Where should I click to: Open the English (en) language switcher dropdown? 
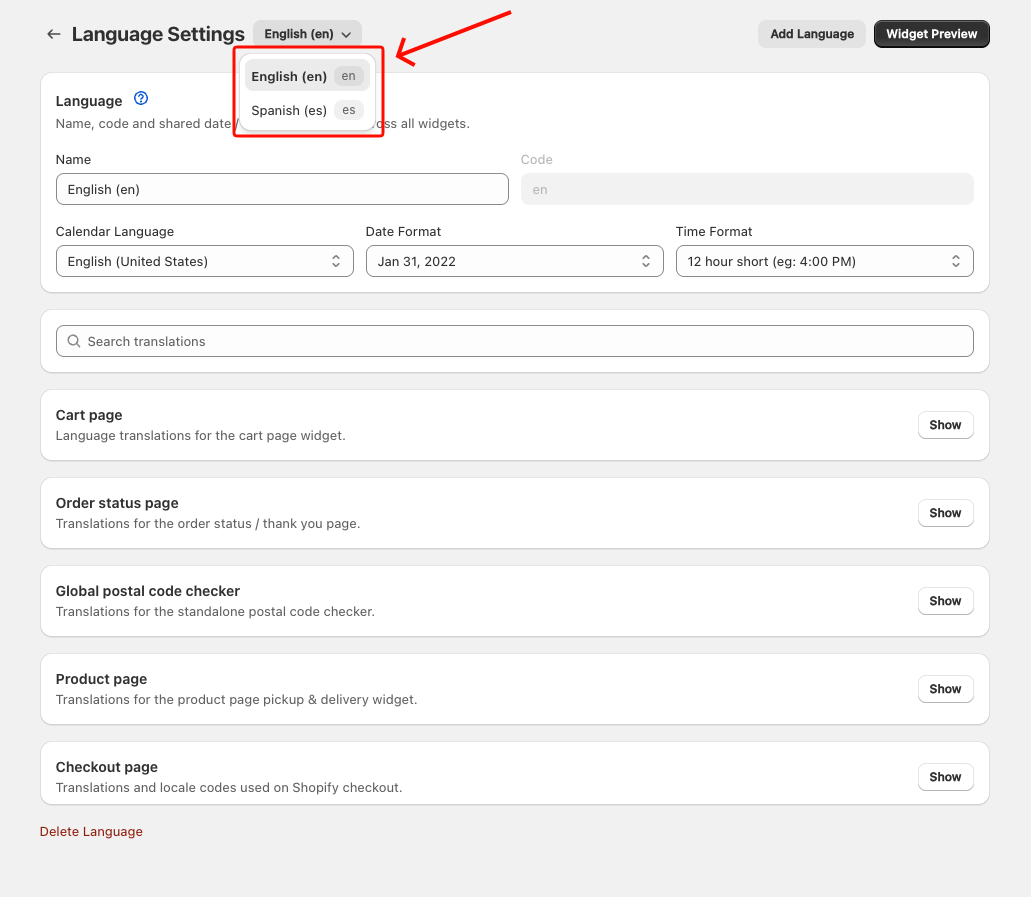[x=307, y=34]
